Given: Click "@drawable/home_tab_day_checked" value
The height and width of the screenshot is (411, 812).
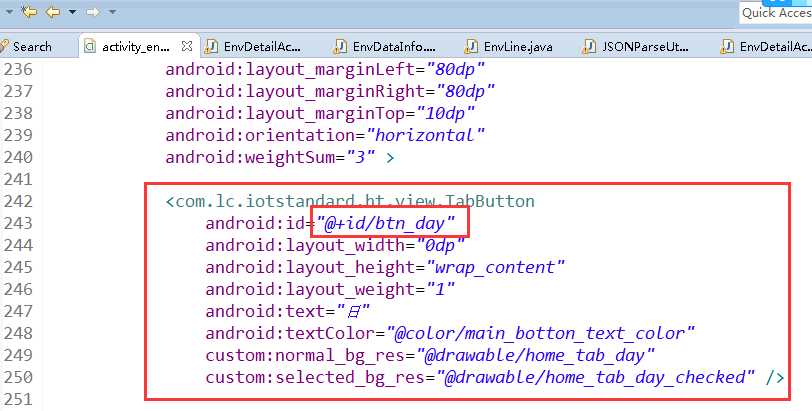Looking at the screenshot, I should [596, 377].
